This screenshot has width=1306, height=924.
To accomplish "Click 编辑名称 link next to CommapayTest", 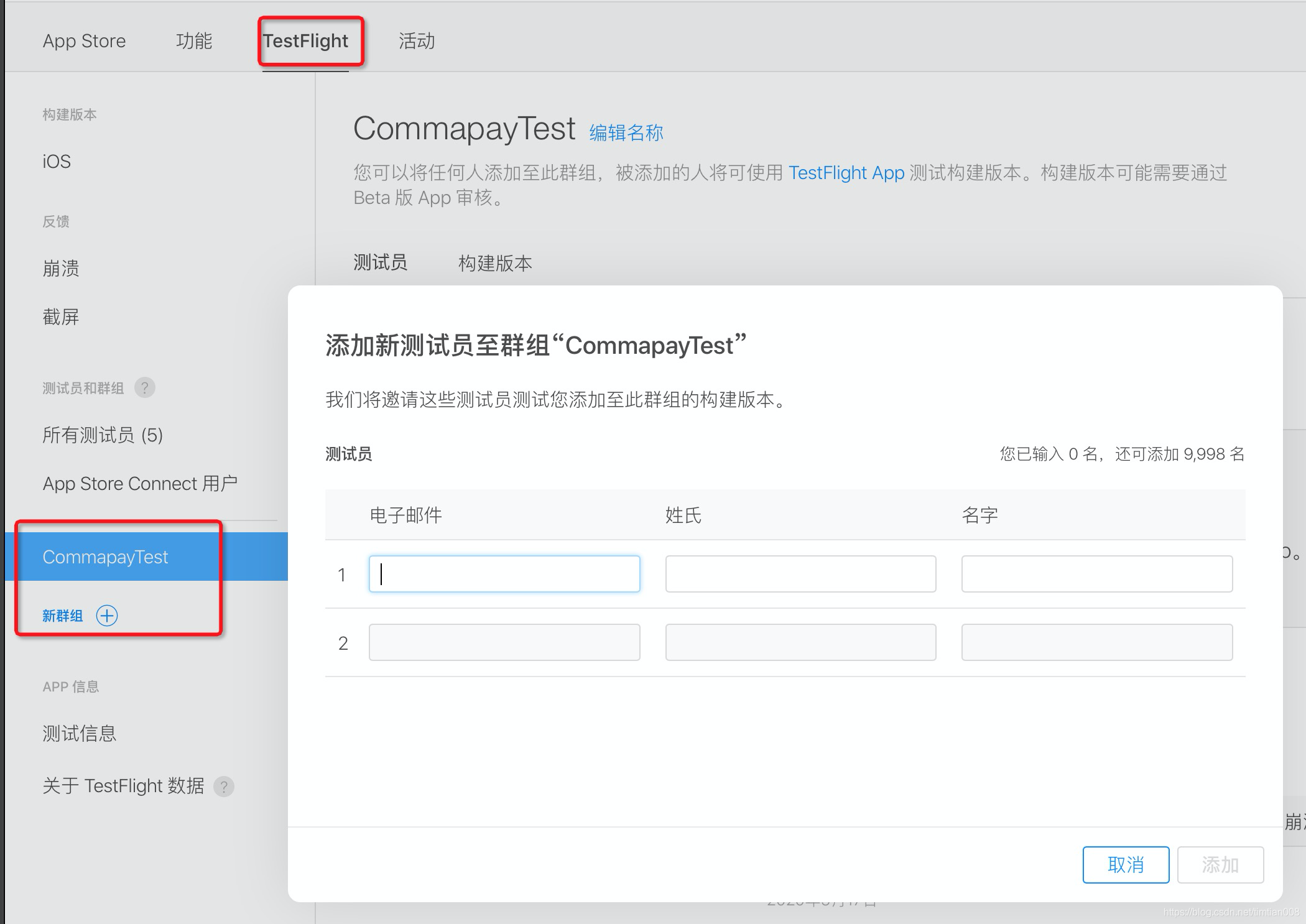I will pyautogui.click(x=626, y=132).
